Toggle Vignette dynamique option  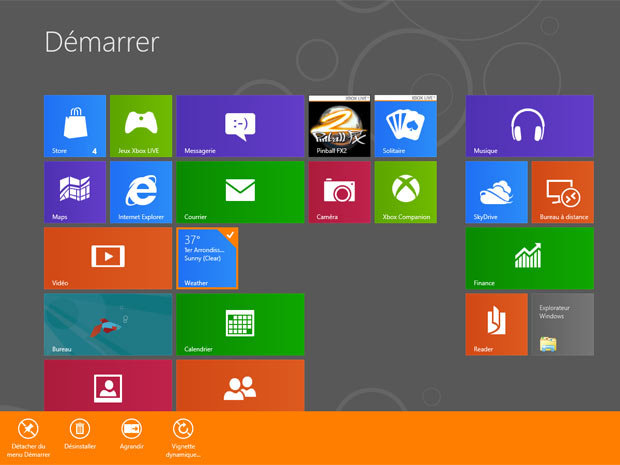tap(183, 438)
